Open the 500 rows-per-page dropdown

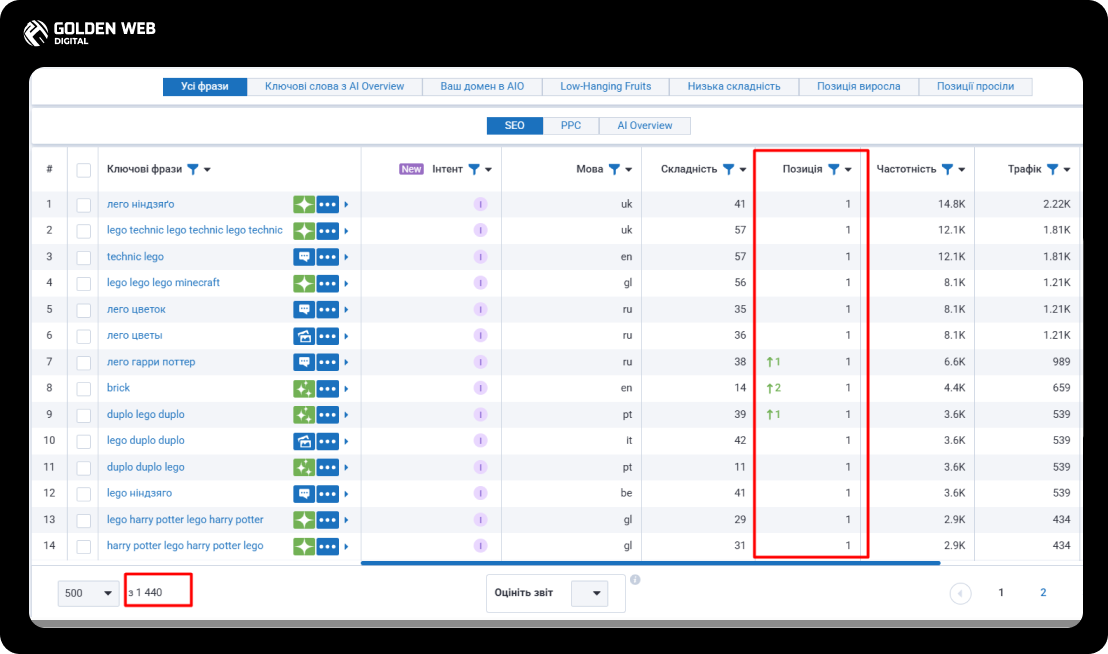click(x=88, y=593)
